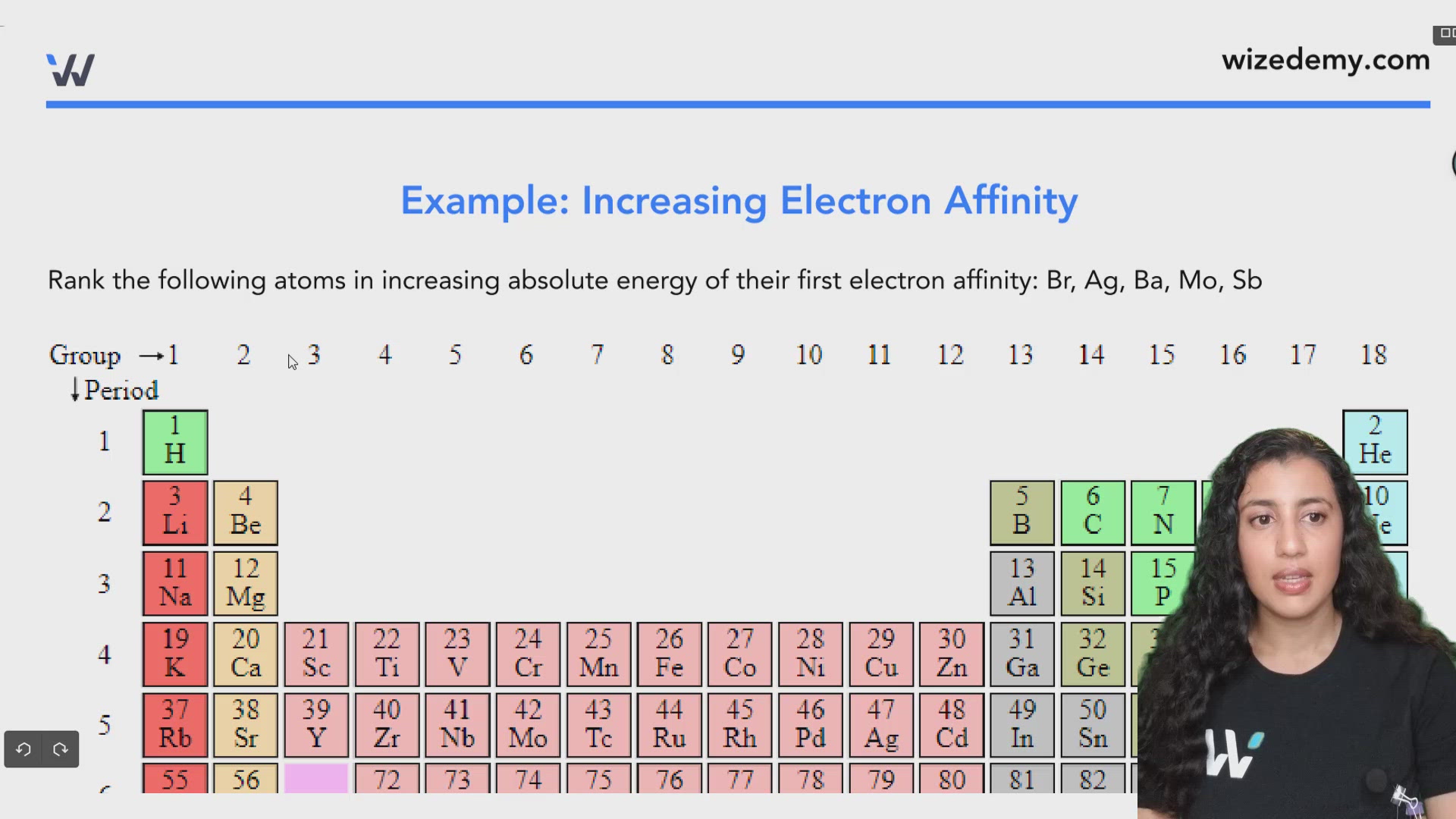Click the Cd element cell
This screenshot has height=819, width=1456.
[951, 725]
